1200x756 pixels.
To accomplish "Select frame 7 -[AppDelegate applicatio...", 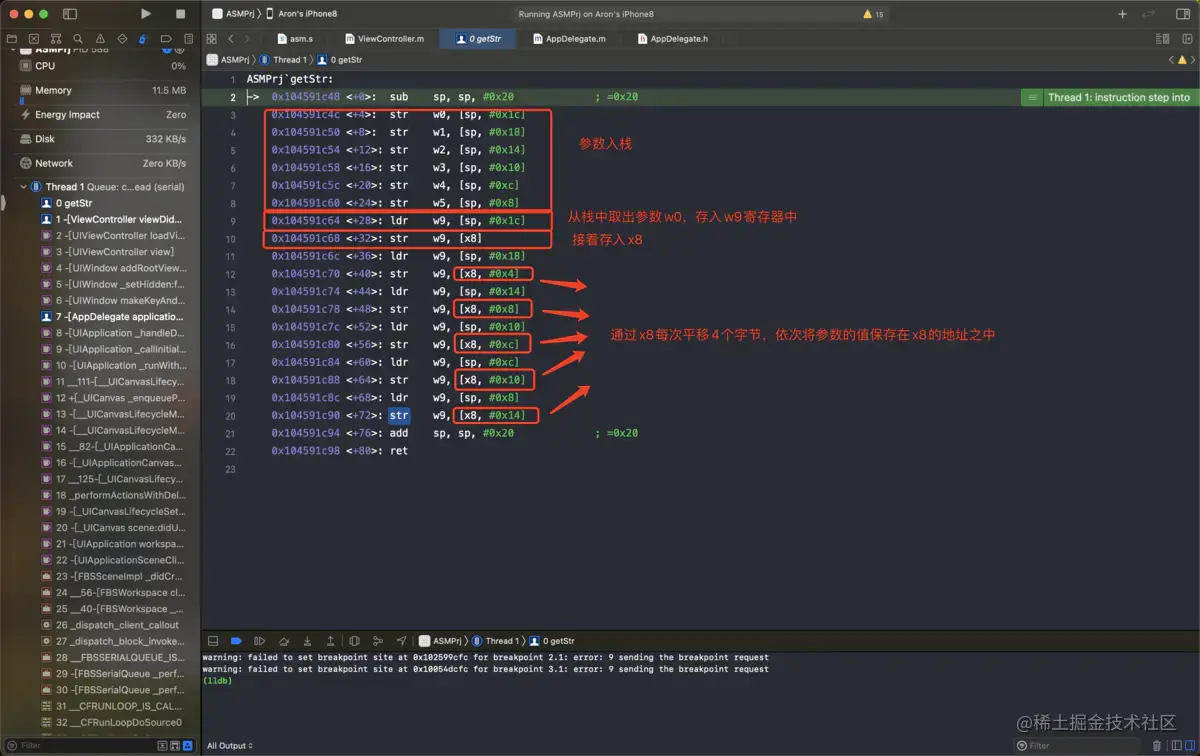I will (110, 316).
